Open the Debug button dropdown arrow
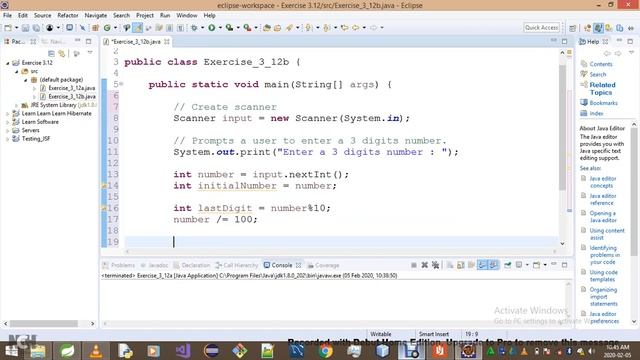This screenshot has width=640, height=360. pyautogui.click(x=202, y=27)
